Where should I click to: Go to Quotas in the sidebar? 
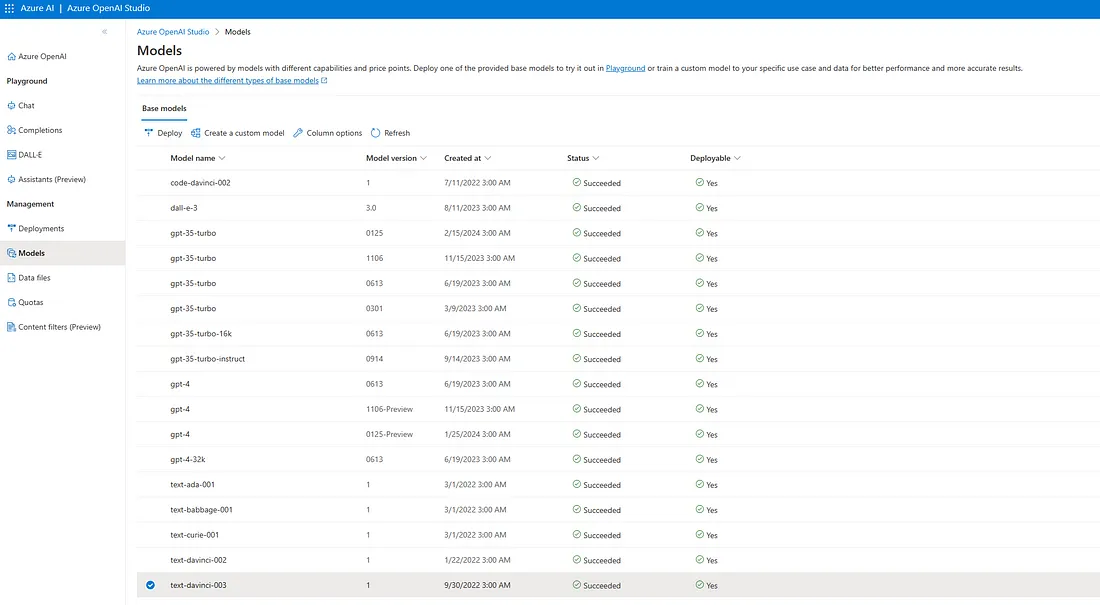(x=31, y=302)
